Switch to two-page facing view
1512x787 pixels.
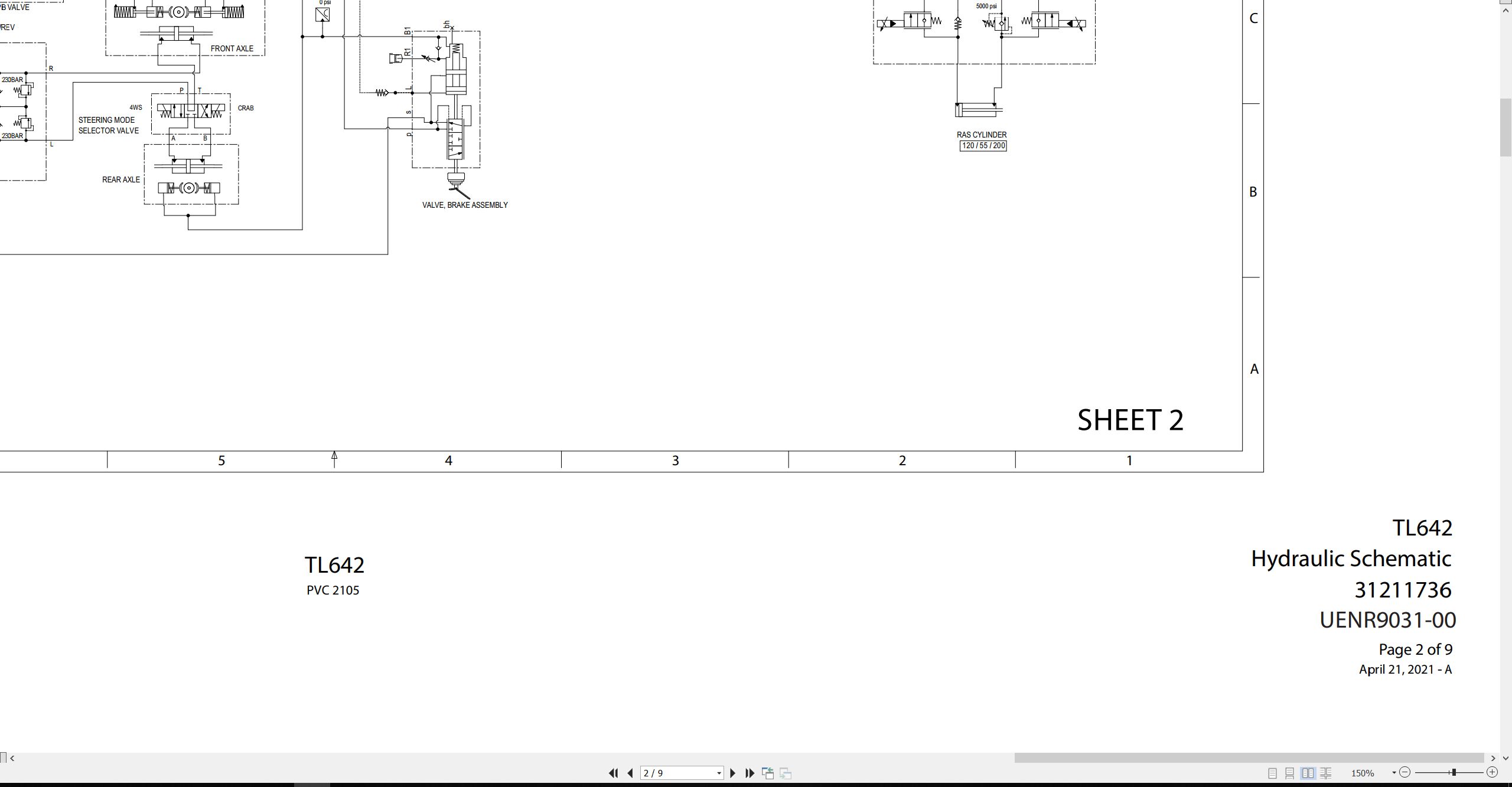[1308, 773]
